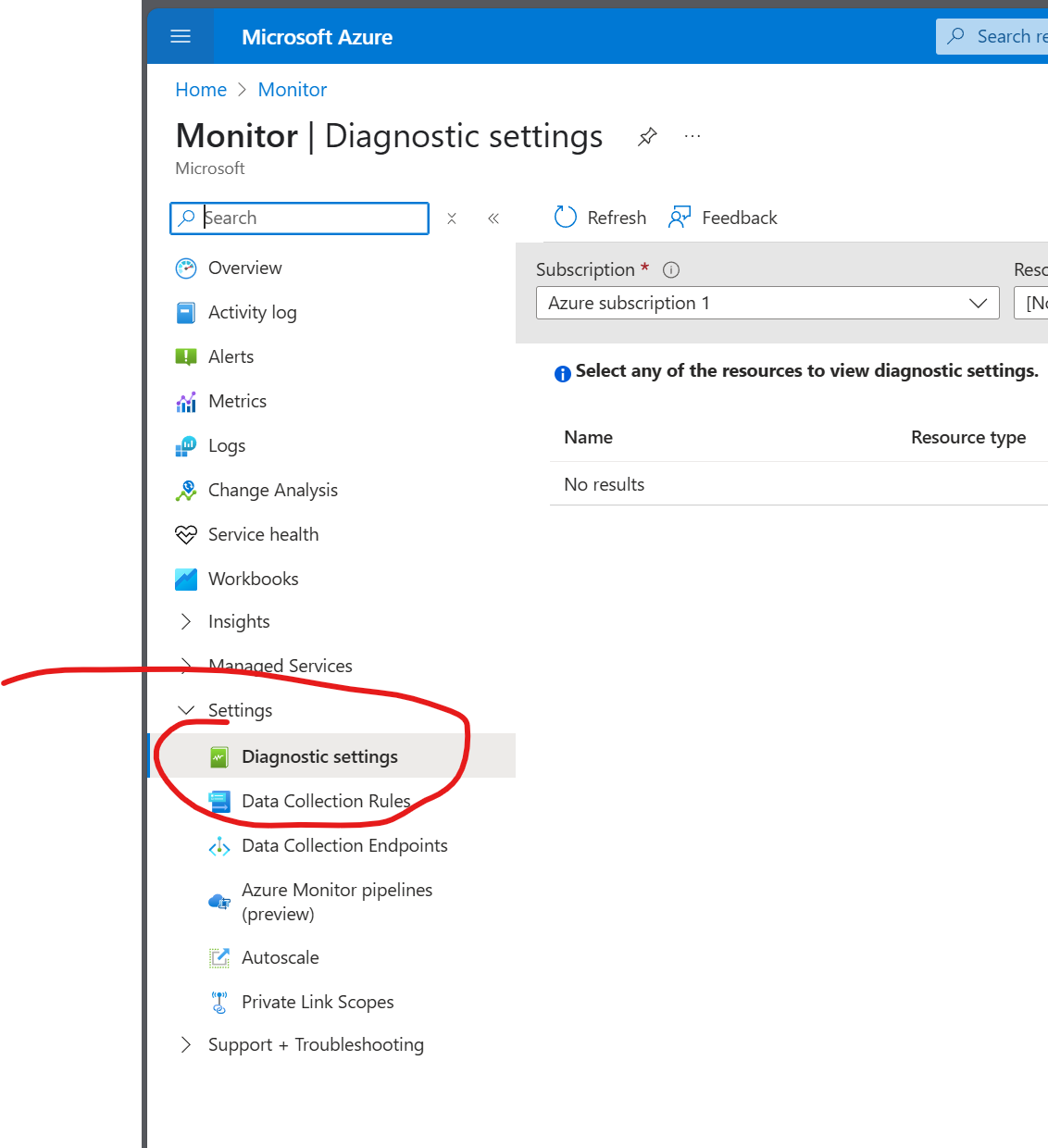Click the Feedback person icon

680,218
